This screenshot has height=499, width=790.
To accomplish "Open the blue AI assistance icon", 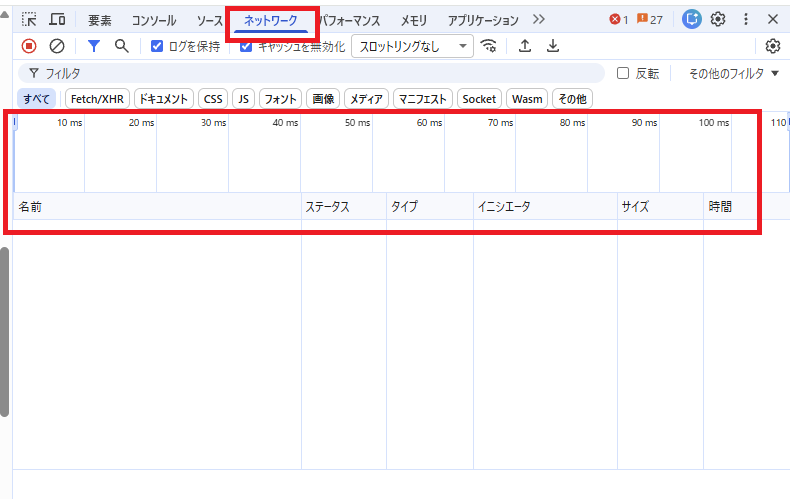I will point(692,20).
